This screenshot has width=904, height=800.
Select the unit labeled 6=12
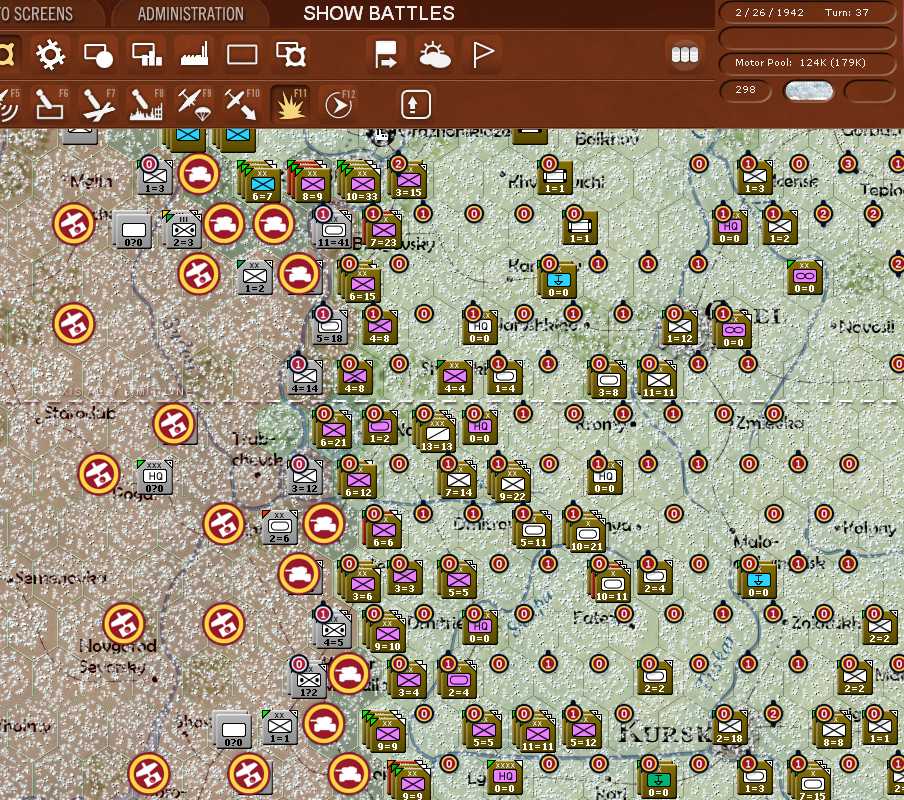[359, 482]
